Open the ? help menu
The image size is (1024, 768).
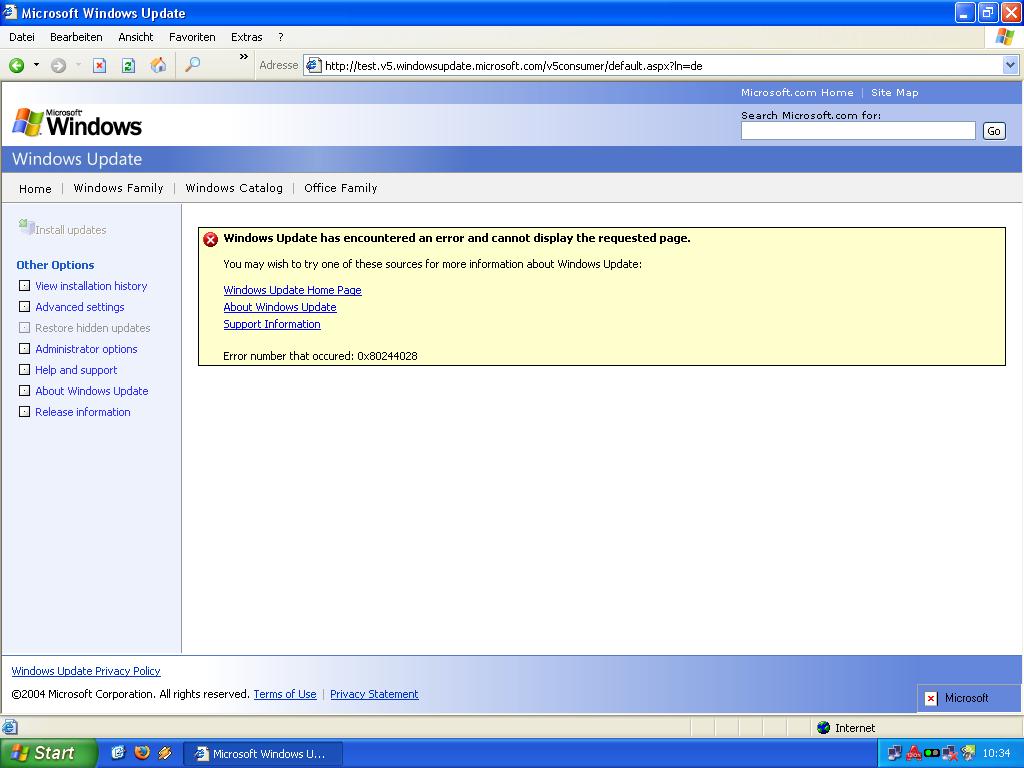point(281,37)
